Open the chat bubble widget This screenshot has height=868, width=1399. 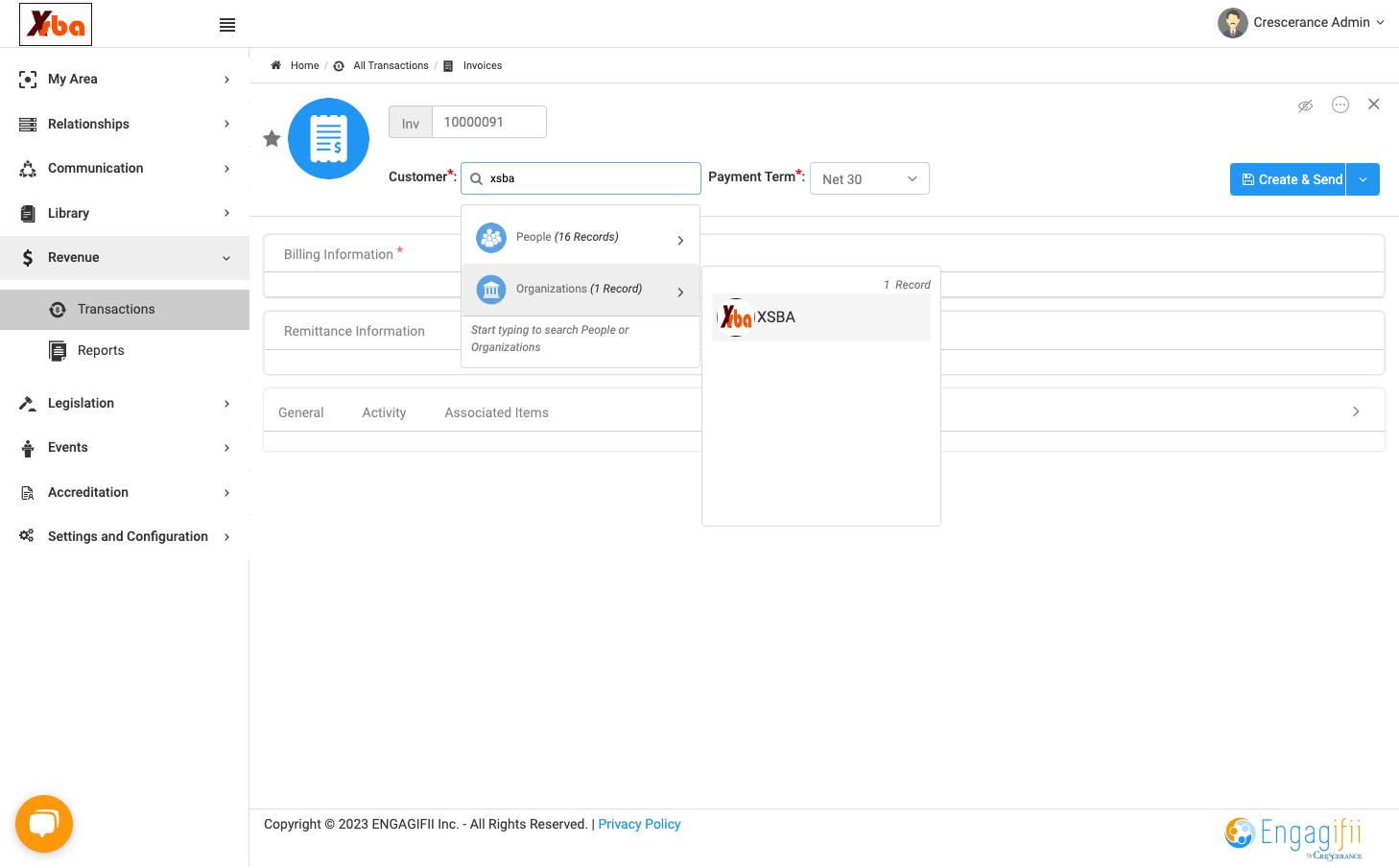(x=44, y=824)
